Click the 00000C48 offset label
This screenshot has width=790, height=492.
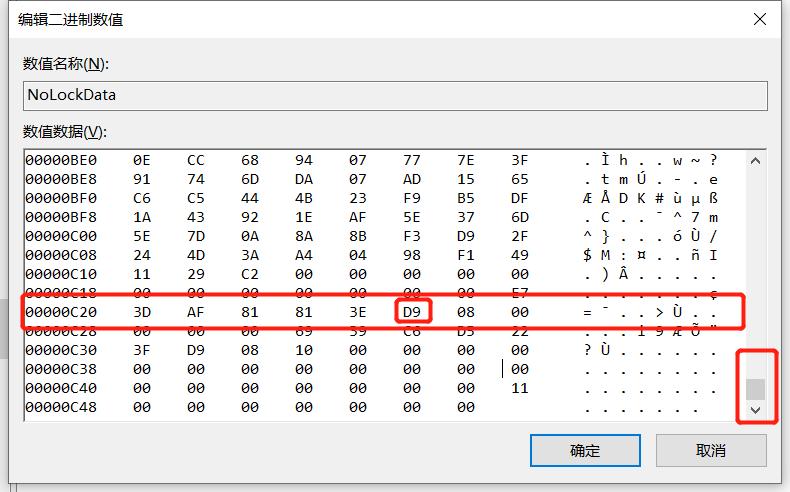point(61,407)
